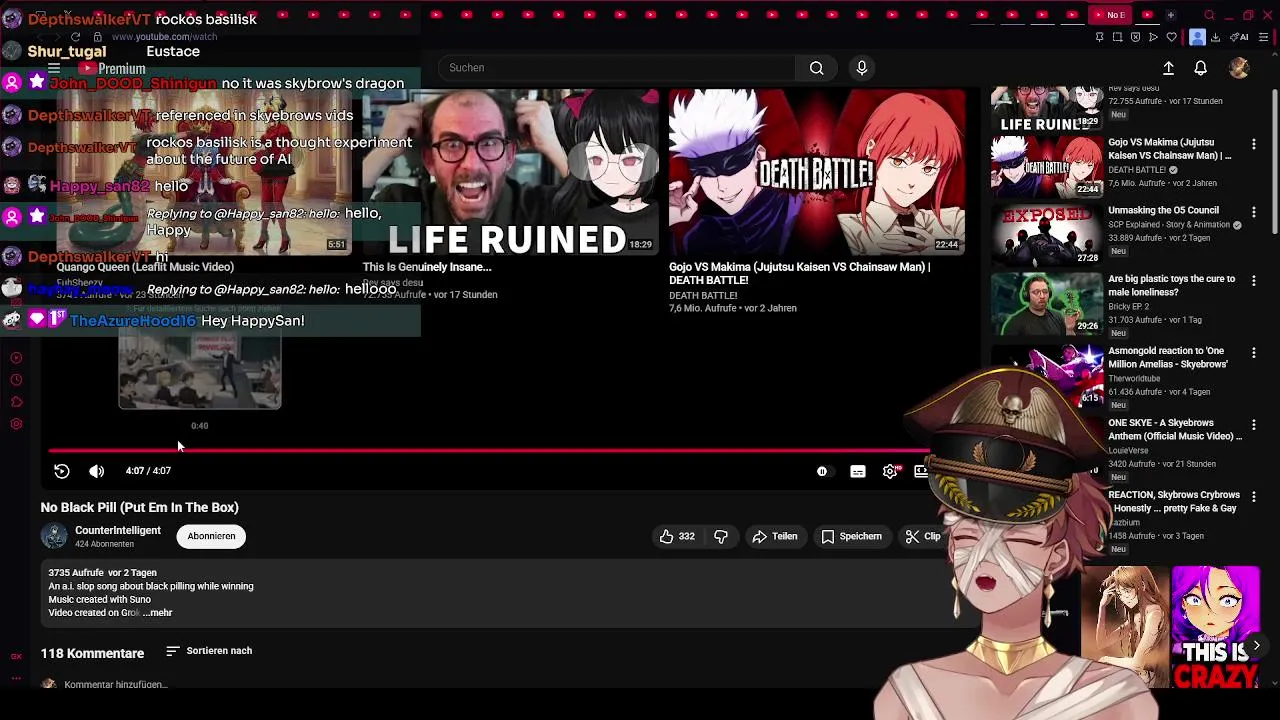Open the YouTube account avatar menu
1280x720 pixels.
(1239, 68)
